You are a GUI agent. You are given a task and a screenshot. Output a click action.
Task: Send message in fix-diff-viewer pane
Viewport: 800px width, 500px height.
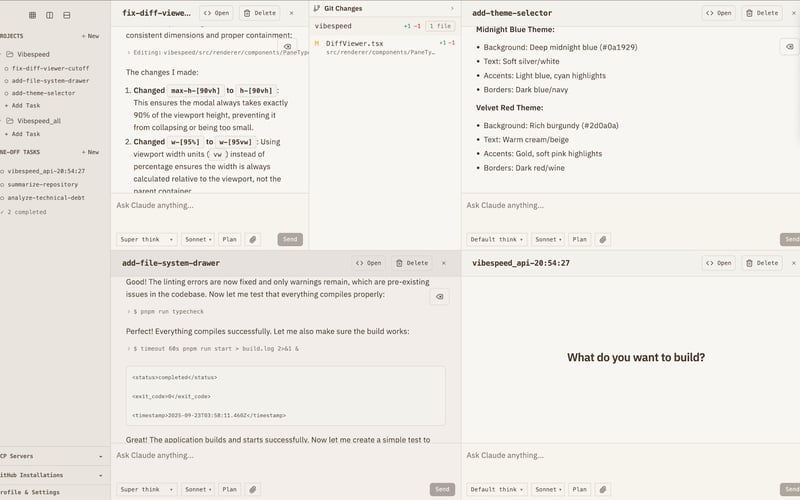(x=290, y=239)
